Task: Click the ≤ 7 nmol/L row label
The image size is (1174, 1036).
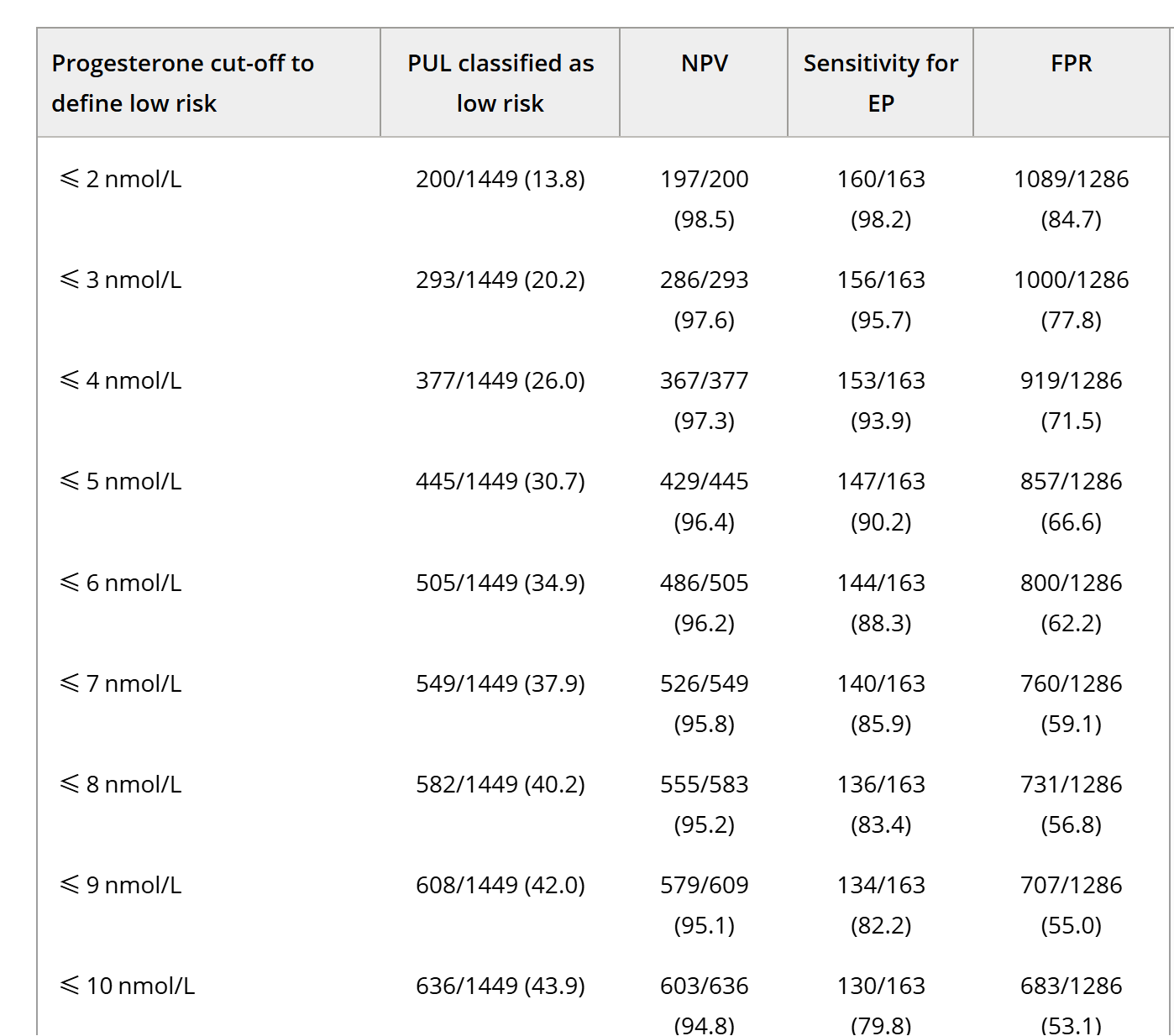Action: [x=121, y=683]
